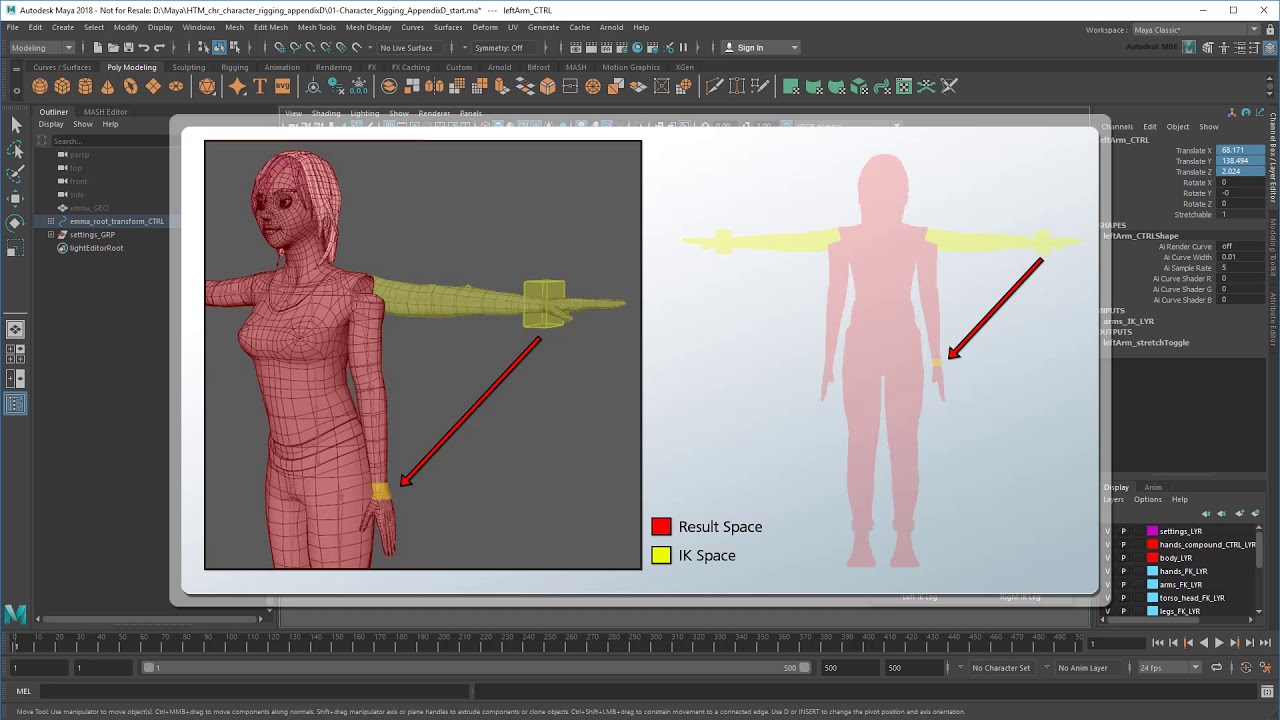Click the SVG import shelf icon
The width and height of the screenshot is (1280, 720).
[x=282, y=87]
